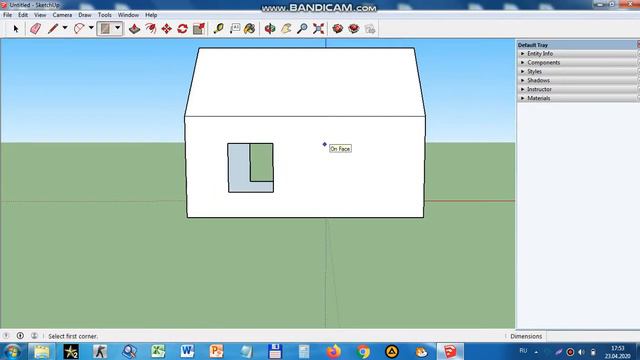
Task: Open Extension Warehouse from toolbar
Action: pyautogui.click(x=353, y=29)
